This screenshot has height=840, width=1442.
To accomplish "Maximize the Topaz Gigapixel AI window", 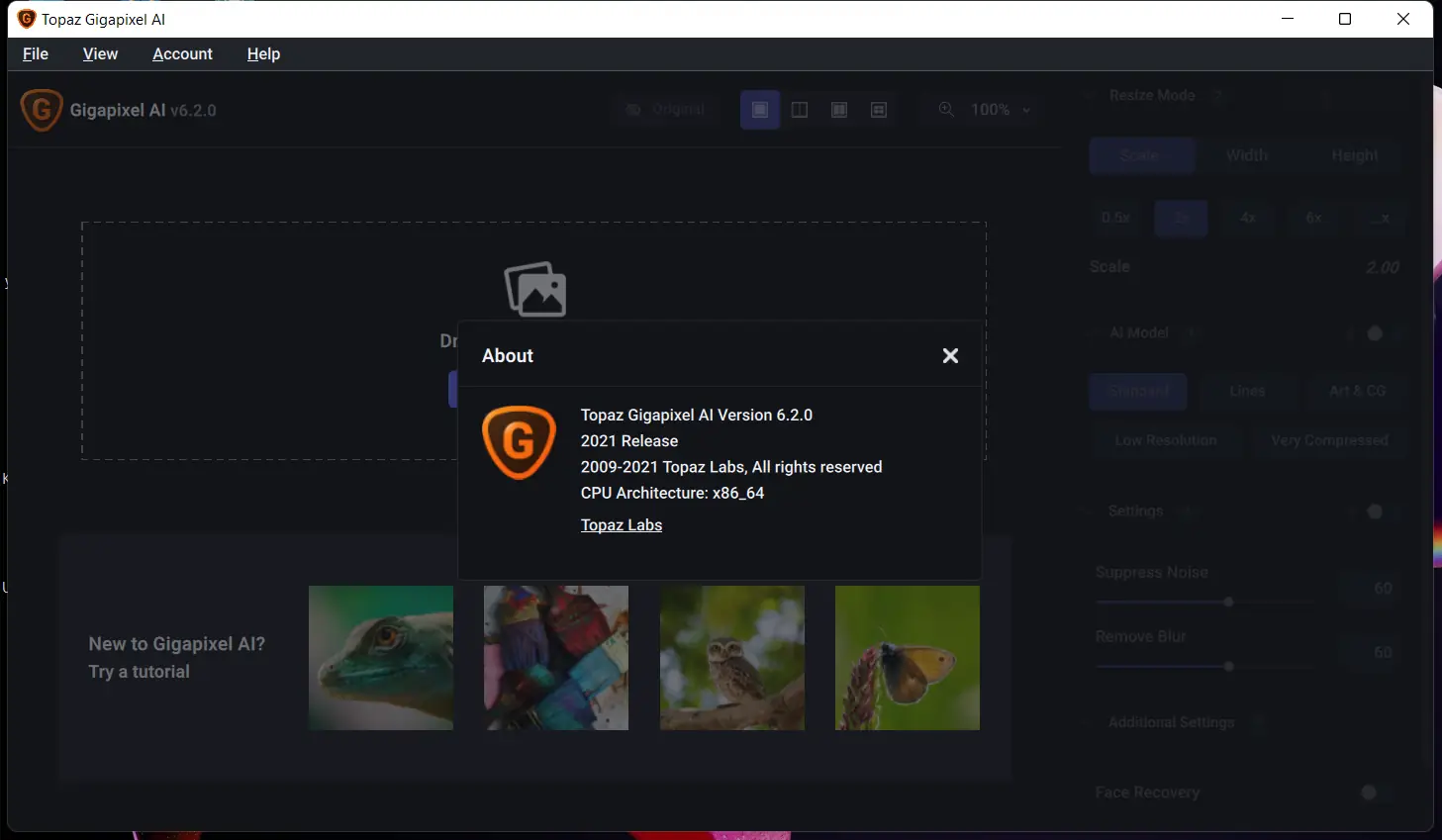I will [1345, 19].
